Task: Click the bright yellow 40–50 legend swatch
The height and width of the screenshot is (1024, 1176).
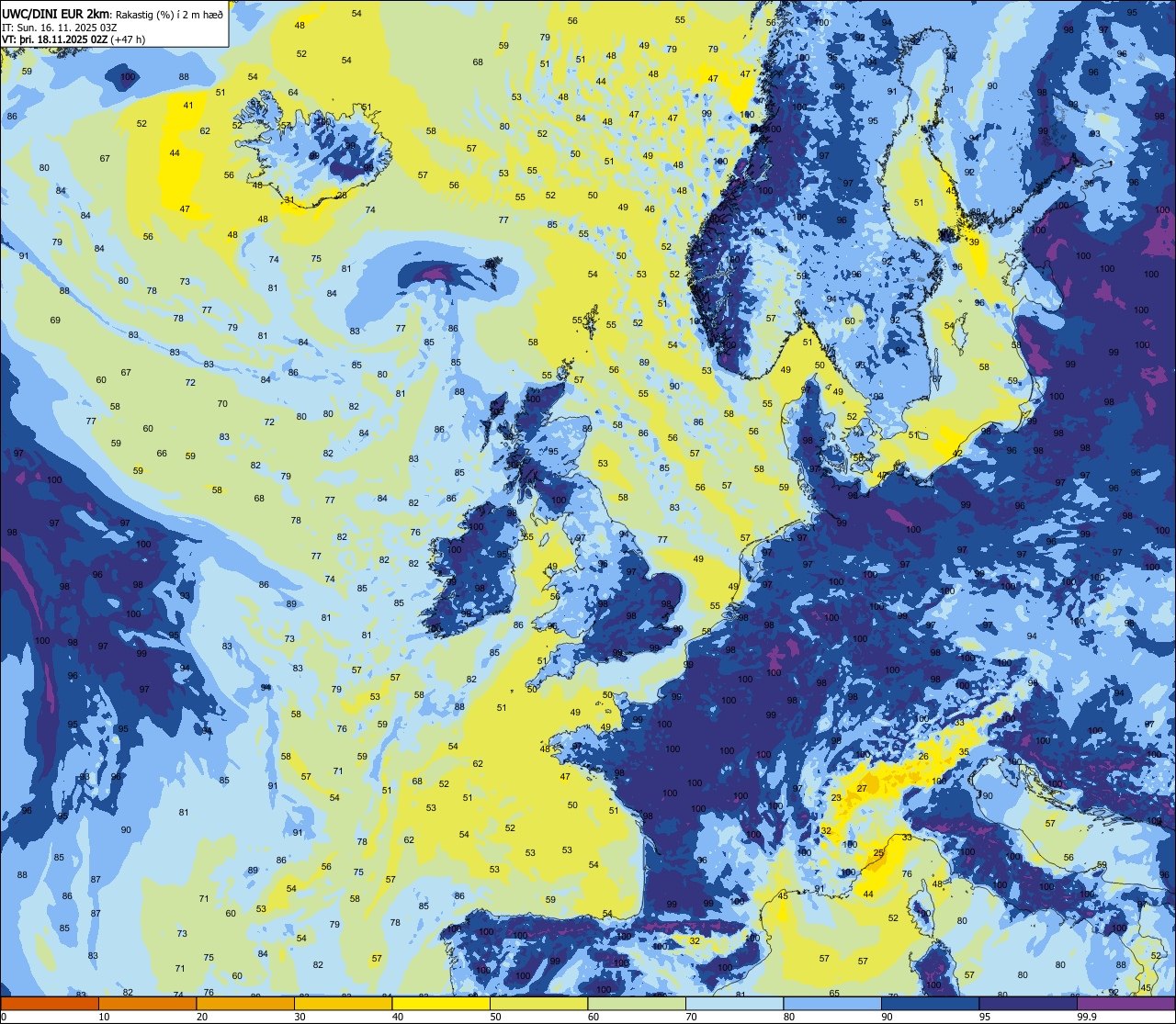Action: (441, 1003)
